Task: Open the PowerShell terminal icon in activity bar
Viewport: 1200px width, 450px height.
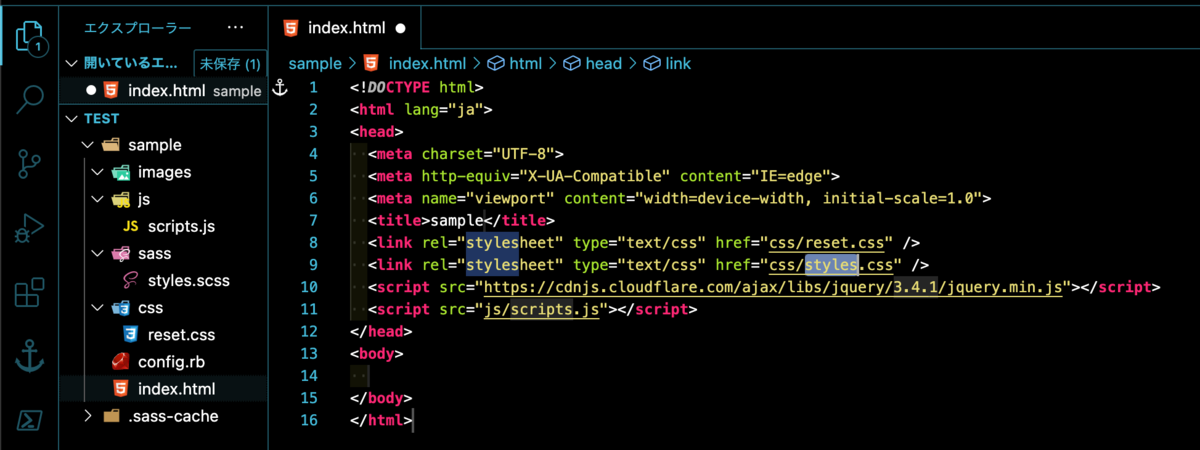Action: pyautogui.click(x=30, y=420)
